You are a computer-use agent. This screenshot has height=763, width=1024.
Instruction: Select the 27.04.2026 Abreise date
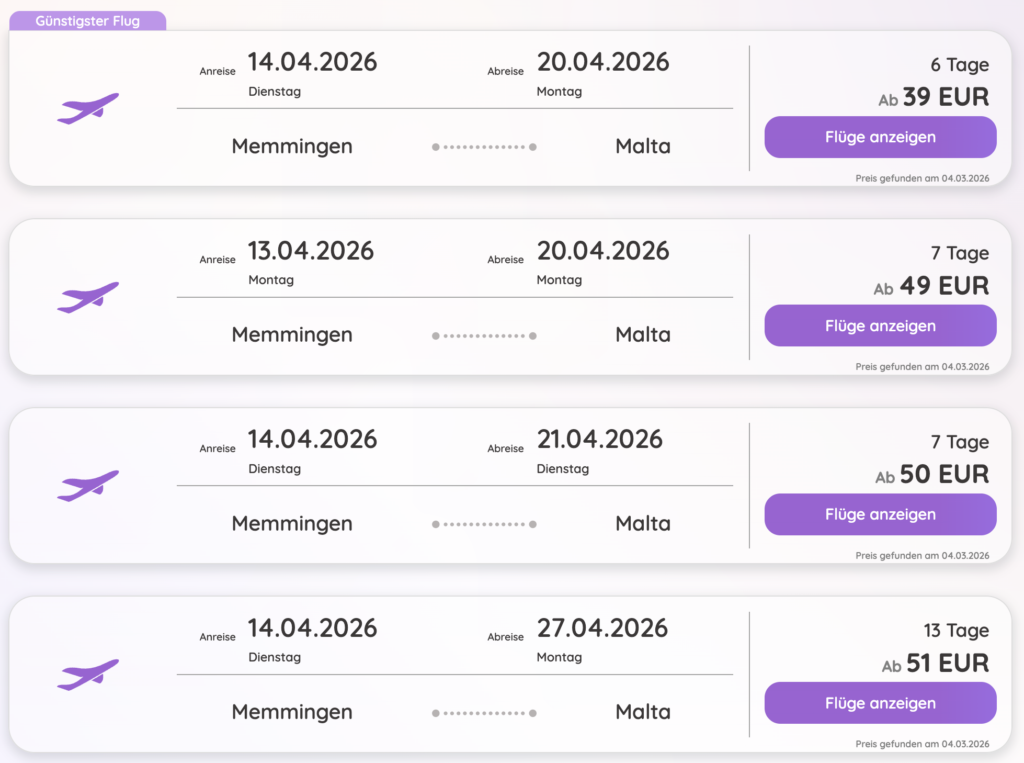pyautogui.click(x=602, y=627)
